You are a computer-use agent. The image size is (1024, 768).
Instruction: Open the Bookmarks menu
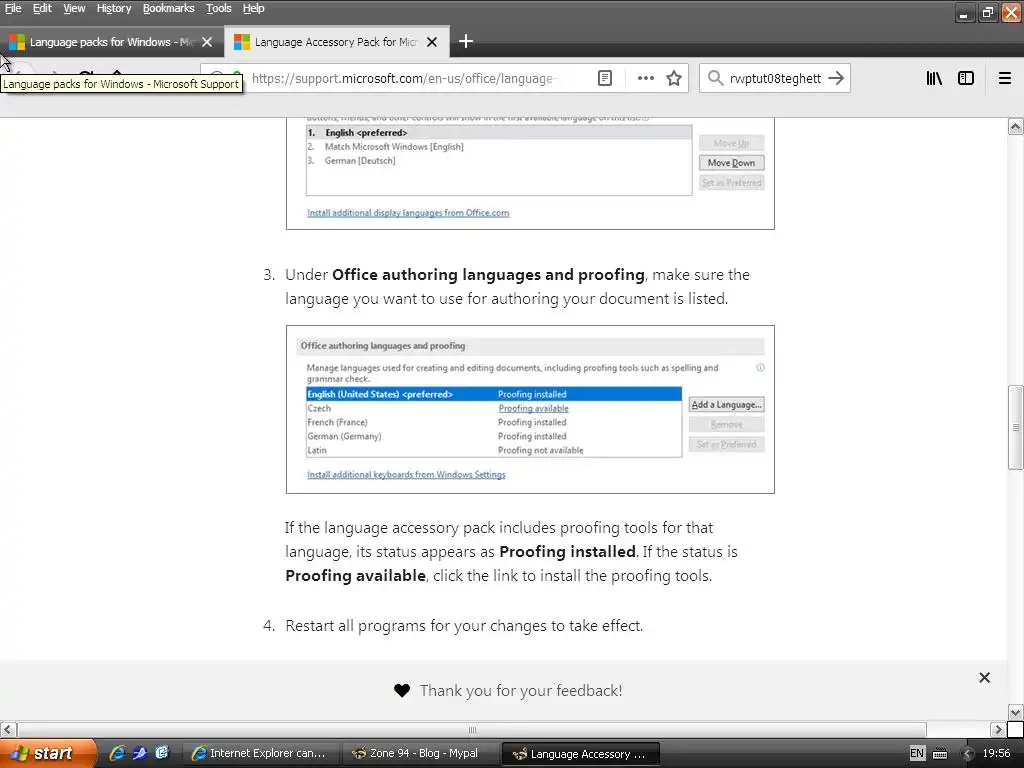pyautogui.click(x=168, y=8)
